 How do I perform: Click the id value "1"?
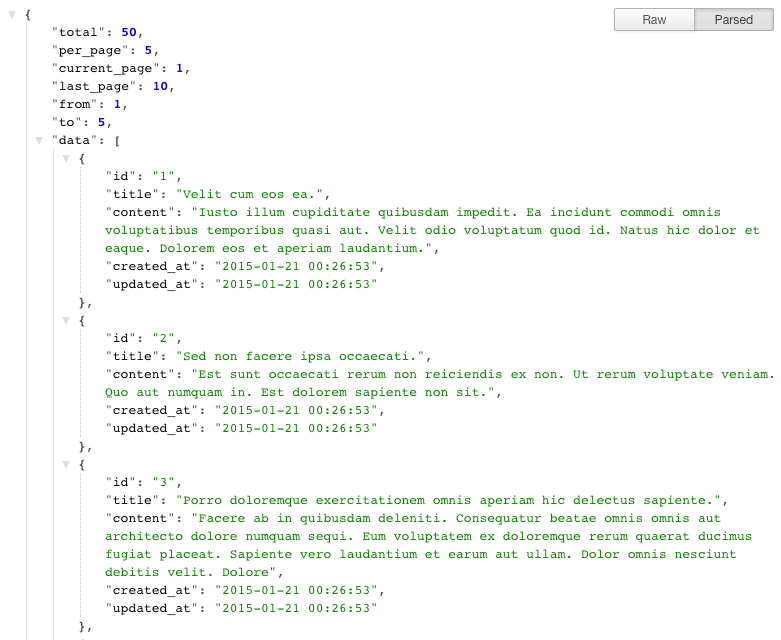click(164, 176)
